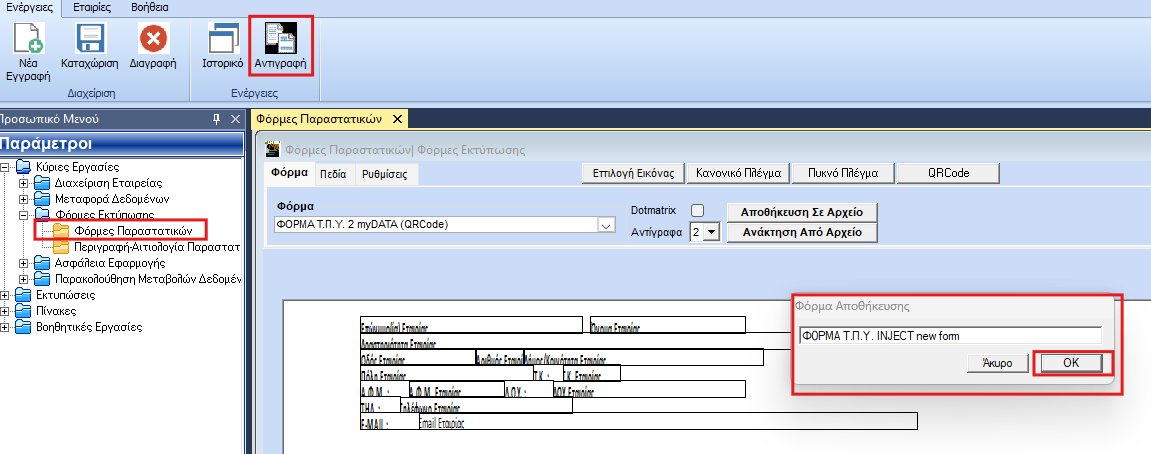Viewport: 1151px width, 454px height.
Task: Open the Αντίγραφα copies dropdown
Action: pyautogui.click(x=711, y=232)
